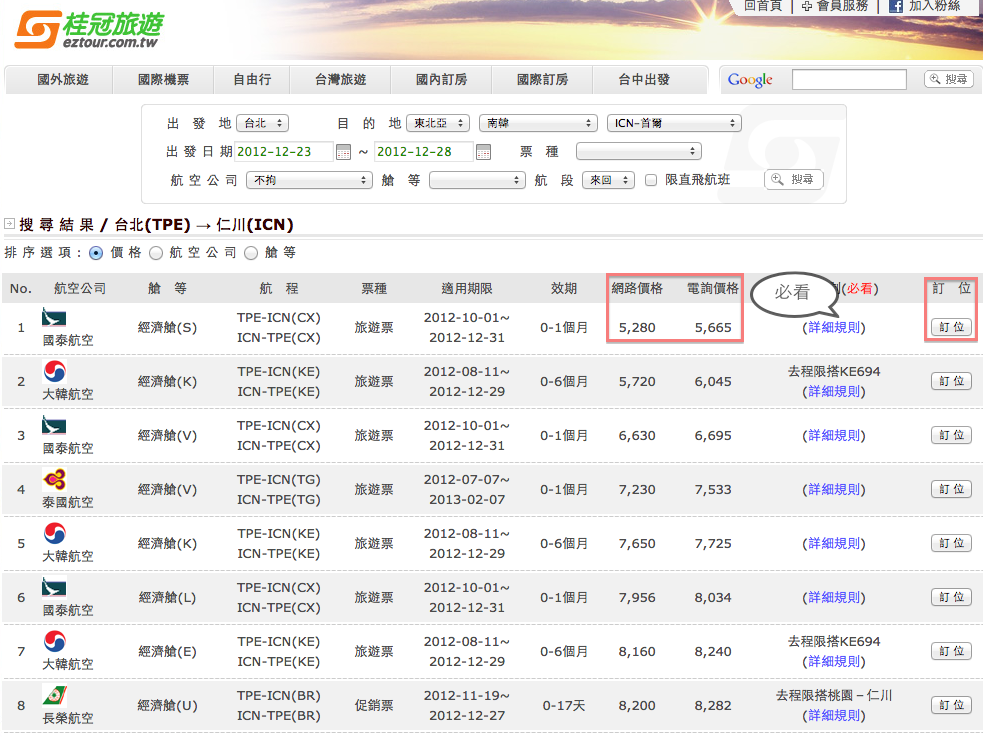Book row 8 EVA Air 訂位 button
983x737 pixels.
click(x=951, y=705)
